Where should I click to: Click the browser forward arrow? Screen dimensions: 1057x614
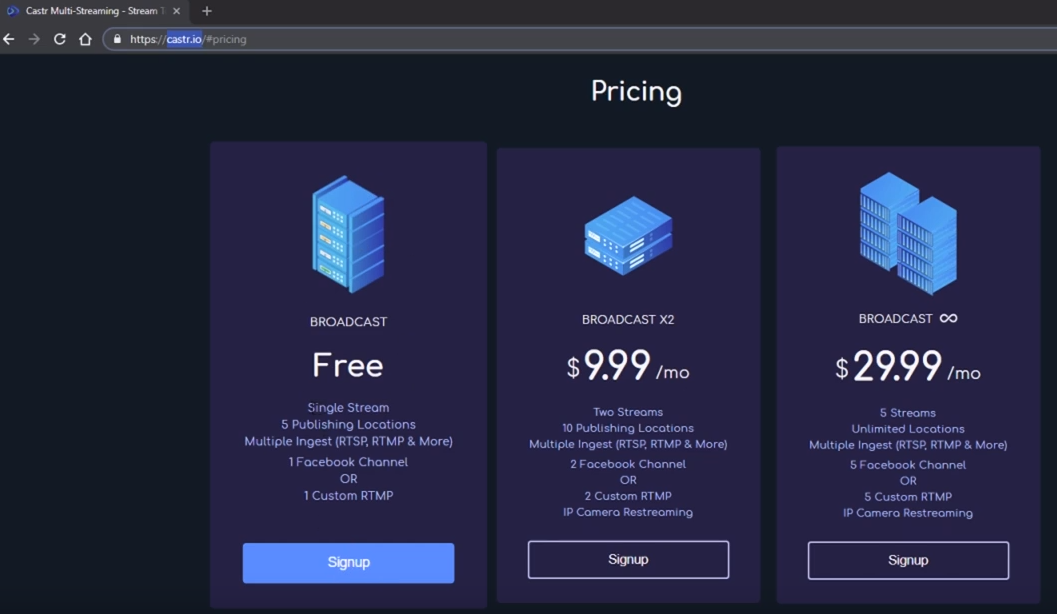click(34, 39)
